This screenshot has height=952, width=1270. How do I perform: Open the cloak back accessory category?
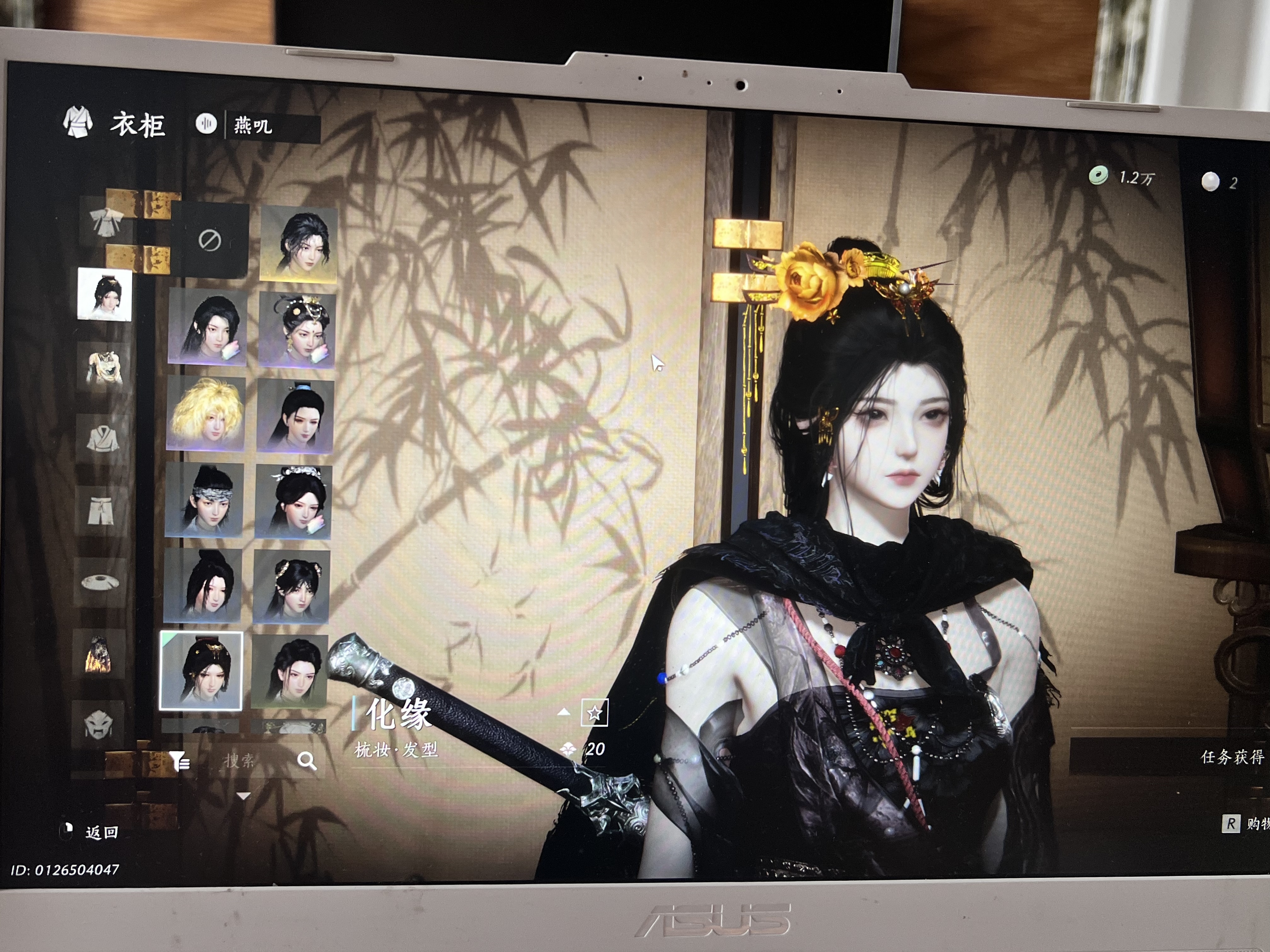pos(99,654)
